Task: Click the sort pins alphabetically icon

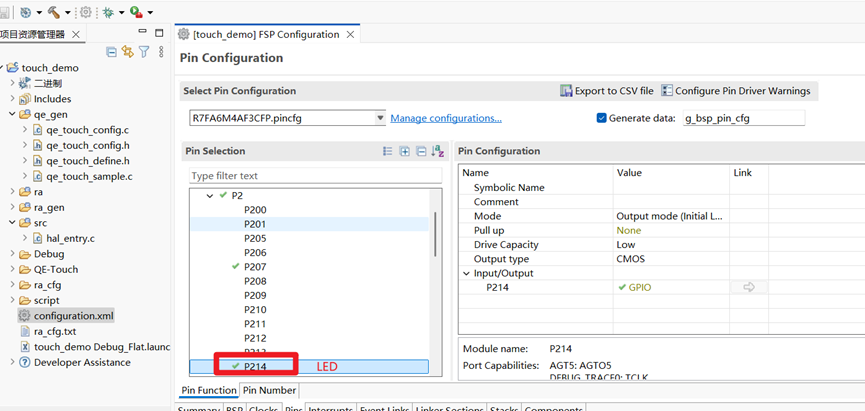Action: (x=437, y=151)
